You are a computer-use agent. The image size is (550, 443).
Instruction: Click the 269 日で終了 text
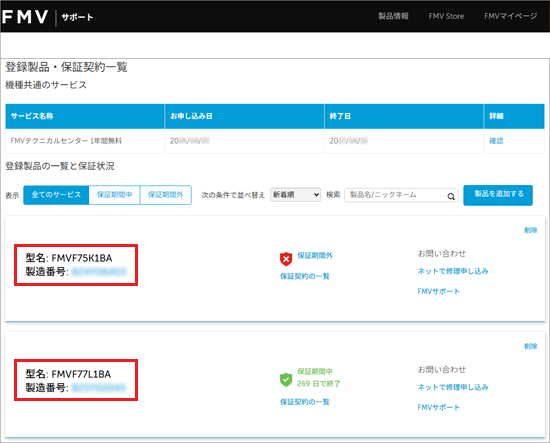click(319, 384)
